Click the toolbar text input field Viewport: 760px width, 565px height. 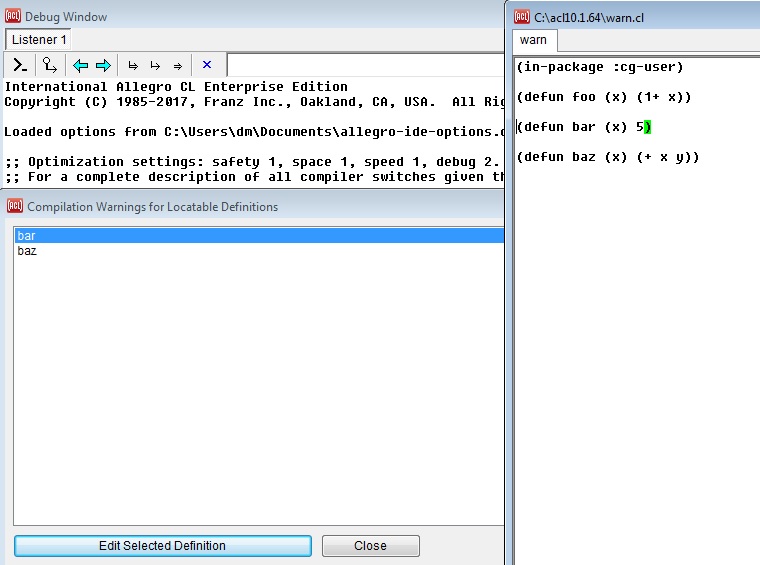[x=362, y=66]
